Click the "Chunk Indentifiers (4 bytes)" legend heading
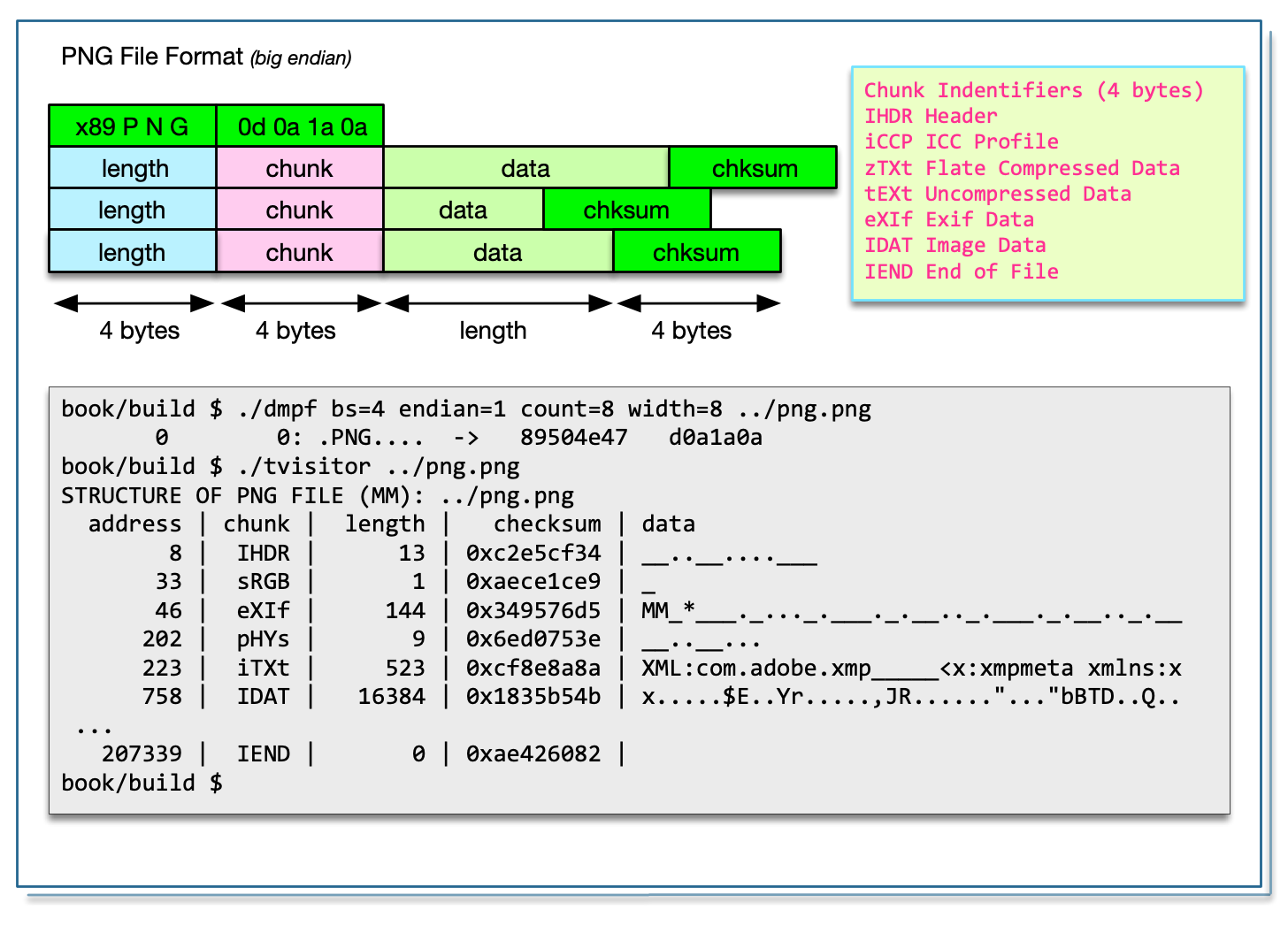Viewport: 1288px width, 933px height. 1033,90
